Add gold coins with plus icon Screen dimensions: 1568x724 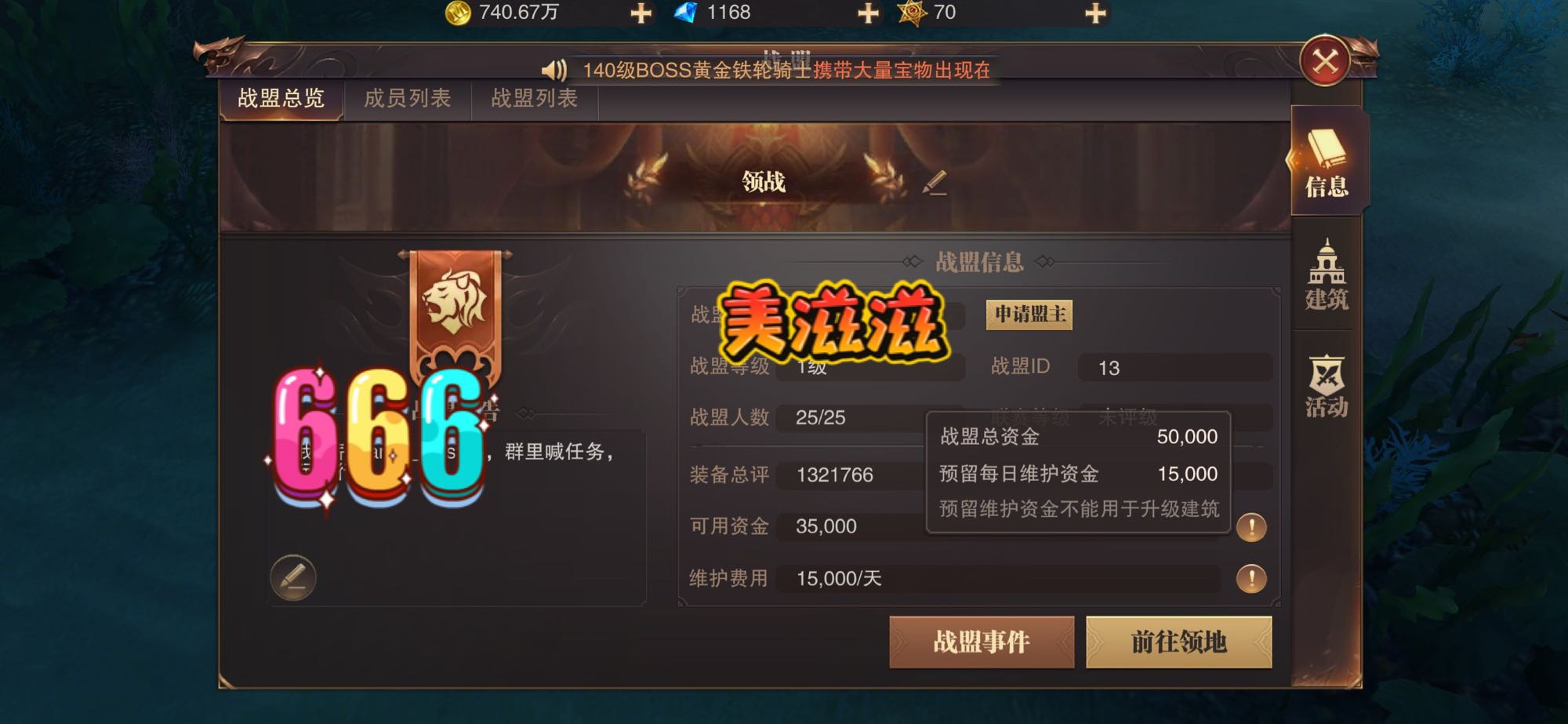tap(641, 13)
